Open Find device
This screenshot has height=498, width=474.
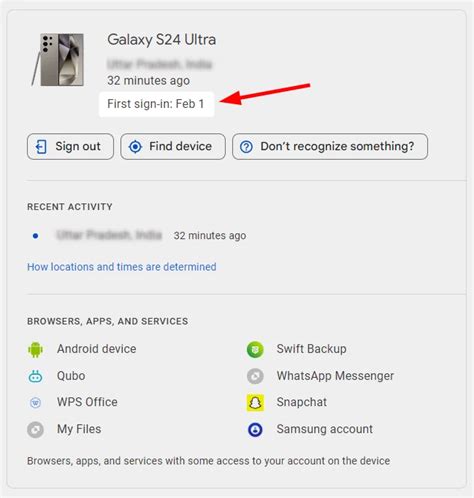[x=173, y=147]
